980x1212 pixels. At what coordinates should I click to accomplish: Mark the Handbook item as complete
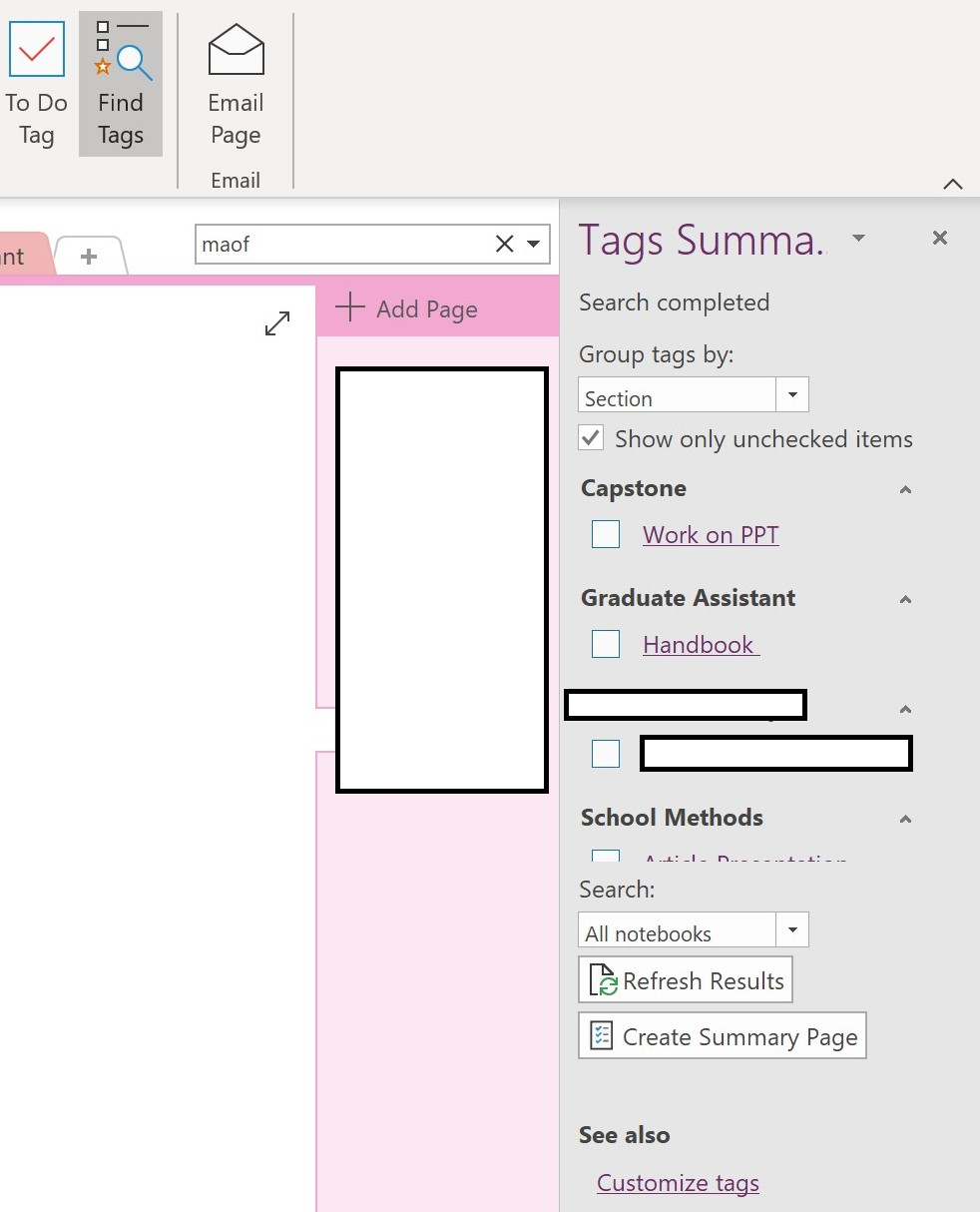tap(606, 644)
